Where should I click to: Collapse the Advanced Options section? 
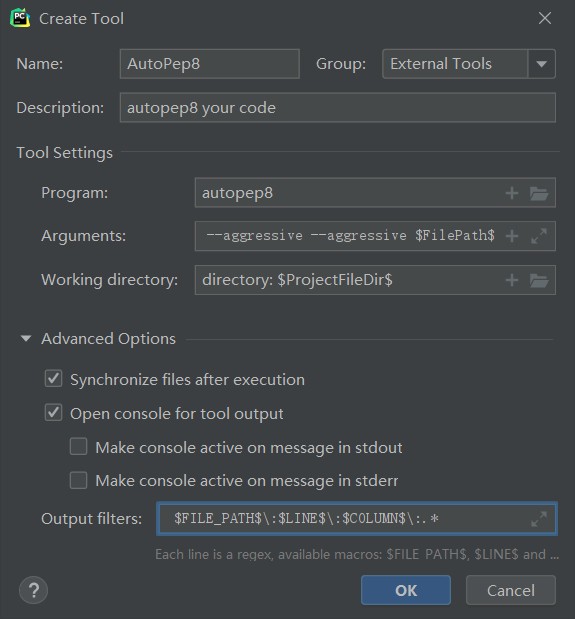(x=26, y=339)
